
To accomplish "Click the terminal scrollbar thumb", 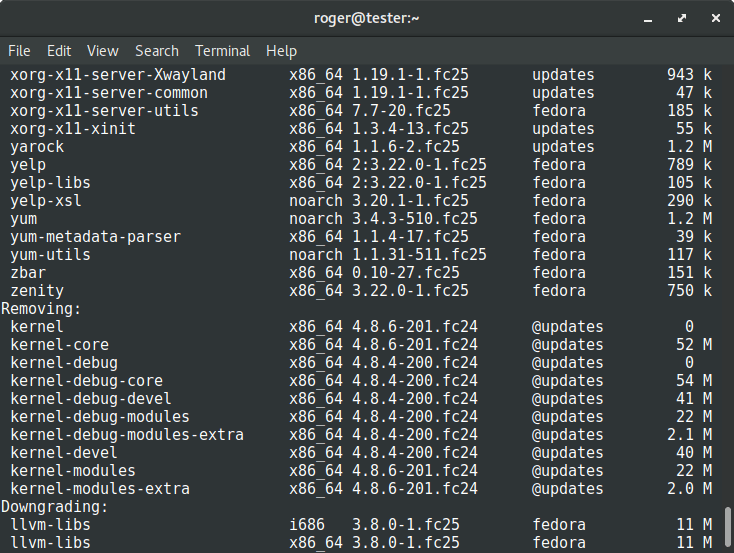I will (728, 526).
